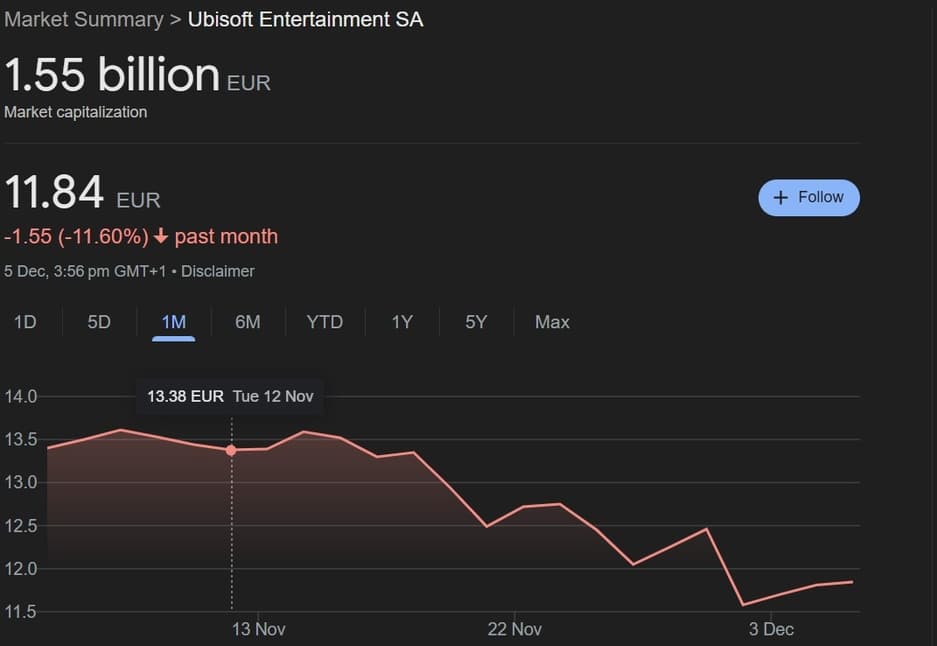The image size is (937, 646).
Task: Click the plus icon on Follow button
Action: point(782,198)
